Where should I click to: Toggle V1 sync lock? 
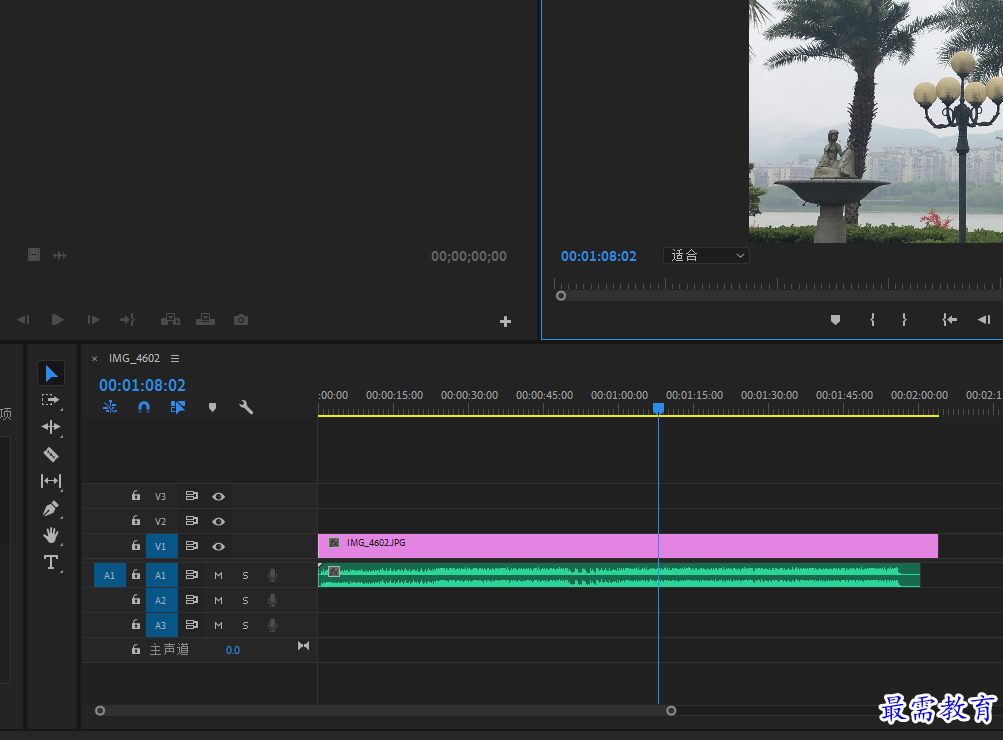(x=191, y=546)
